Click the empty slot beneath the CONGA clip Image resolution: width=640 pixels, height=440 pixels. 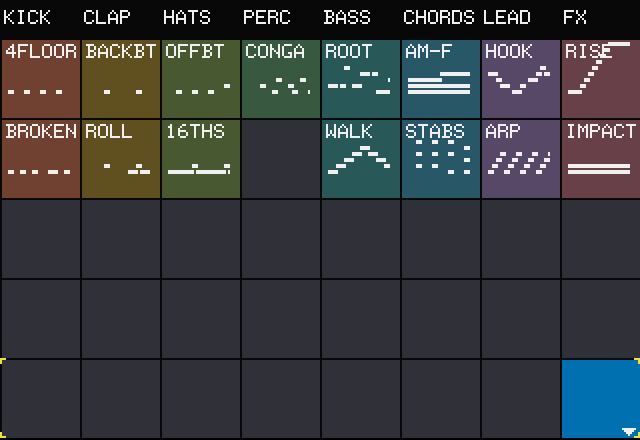281,159
